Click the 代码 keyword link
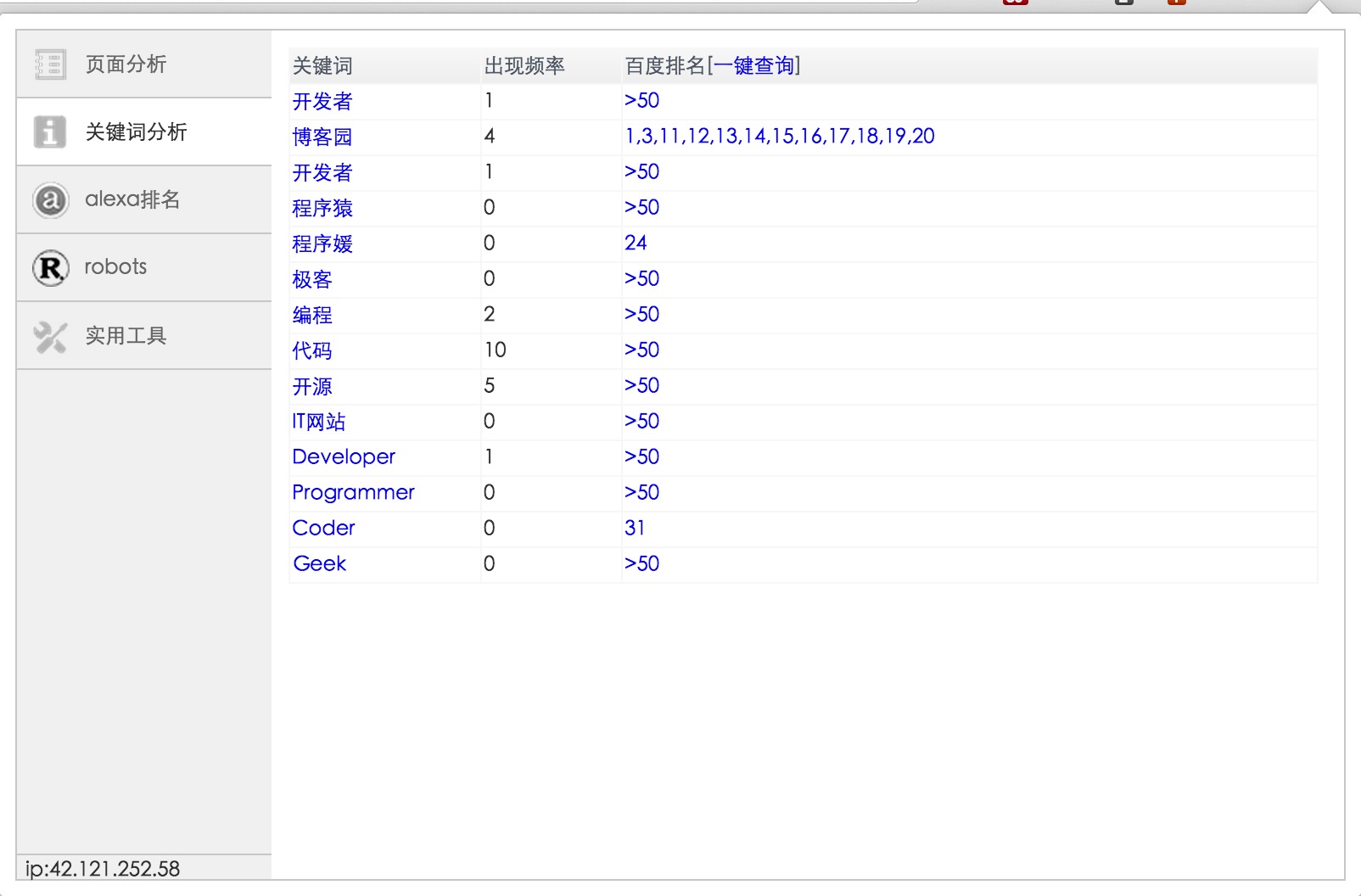 [312, 350]
